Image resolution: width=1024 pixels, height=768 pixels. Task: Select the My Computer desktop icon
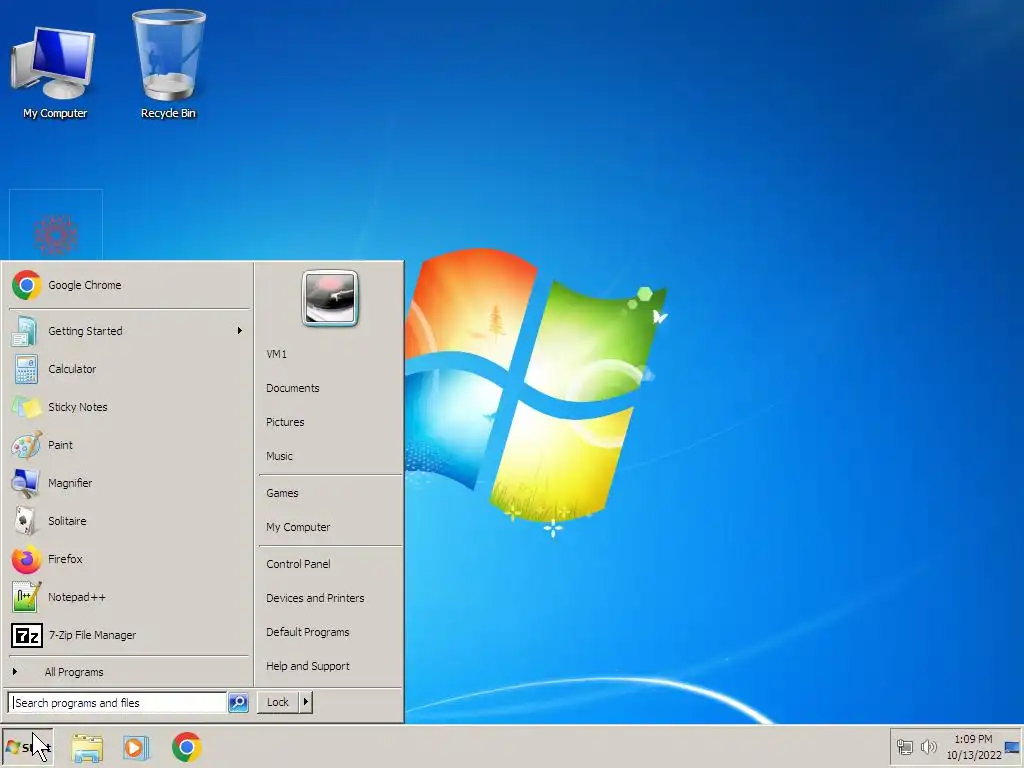54,73
